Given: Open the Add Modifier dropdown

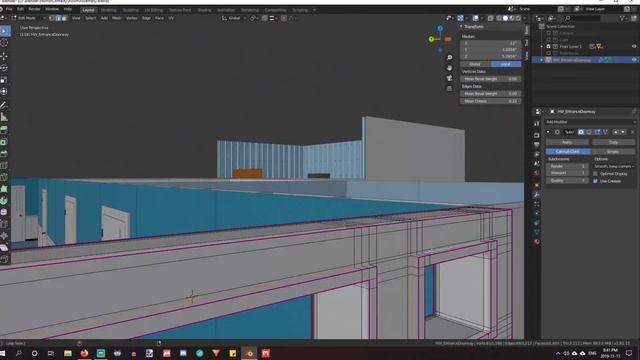Looking at the screenshot, I should (591, 122).
